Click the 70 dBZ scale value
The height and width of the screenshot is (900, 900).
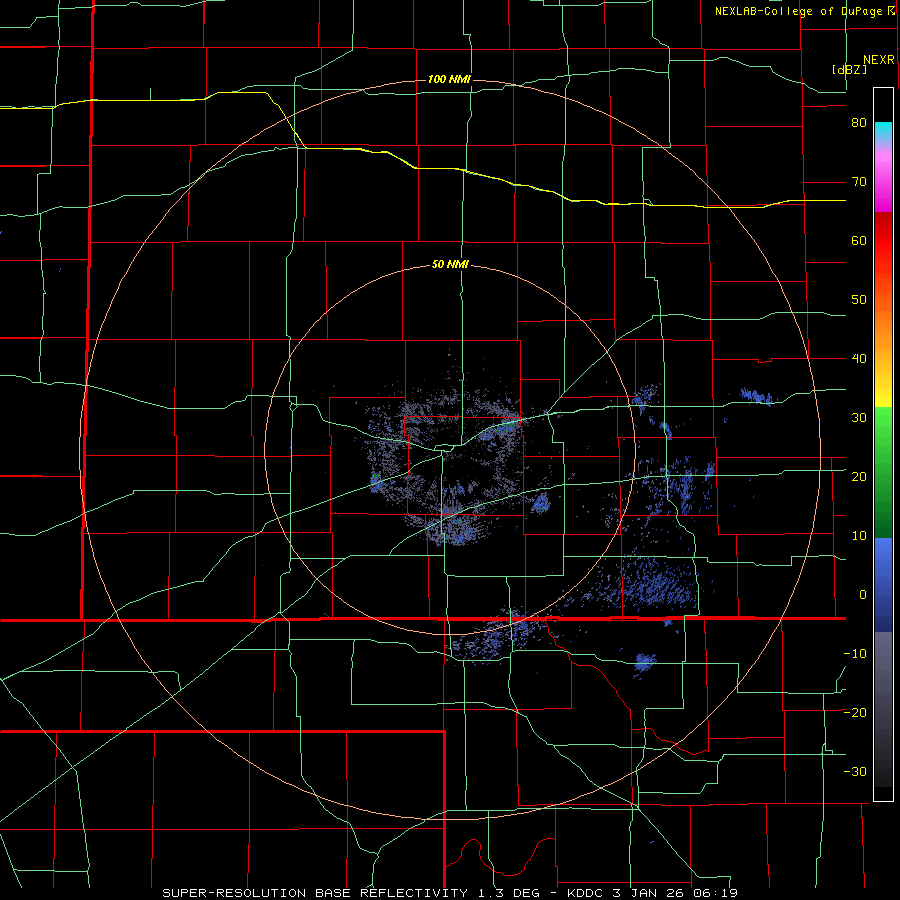pyautogui.click(x=859, y=182)
